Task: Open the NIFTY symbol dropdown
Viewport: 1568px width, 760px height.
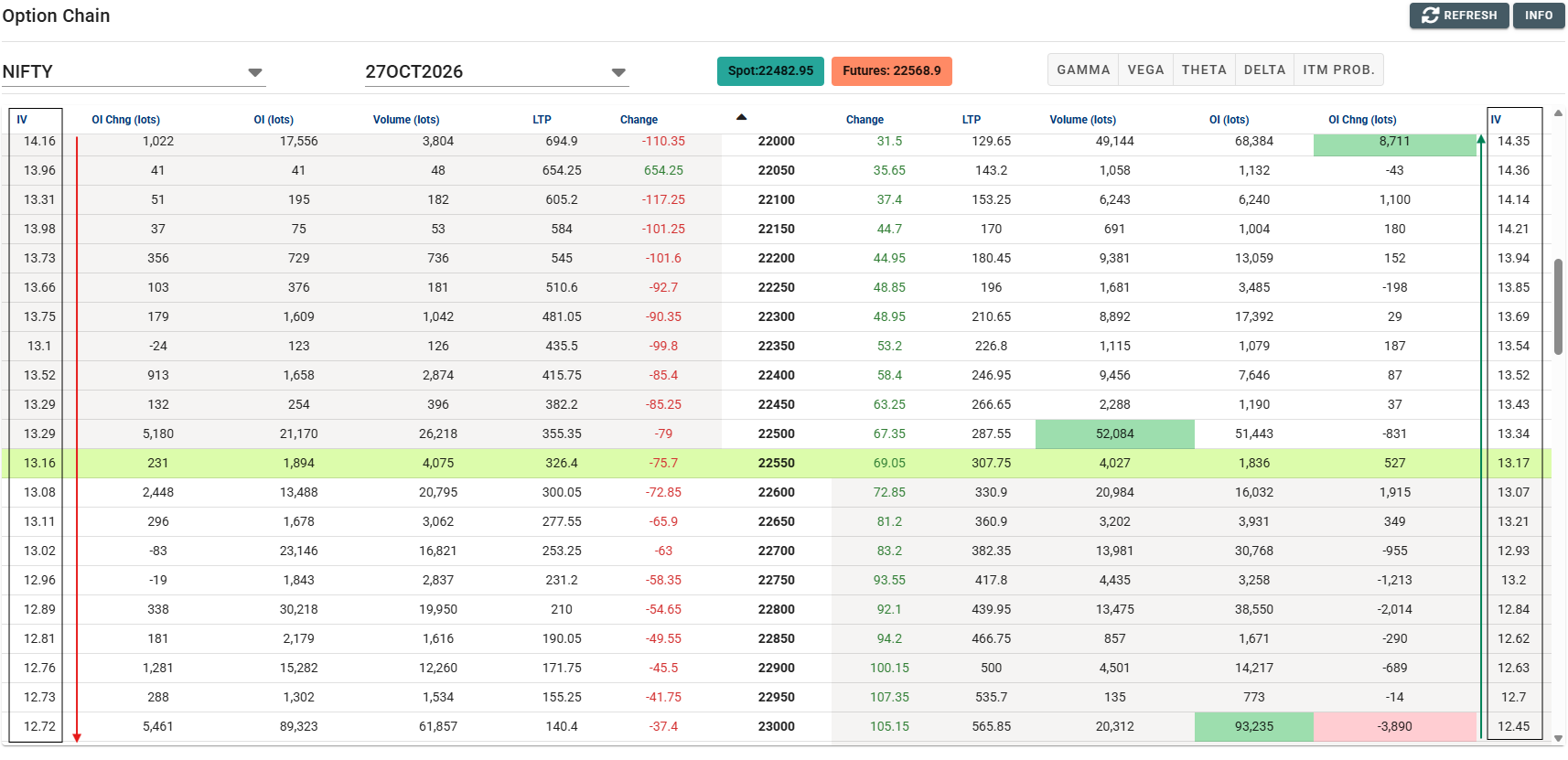Action: click(x=134, y=71)
